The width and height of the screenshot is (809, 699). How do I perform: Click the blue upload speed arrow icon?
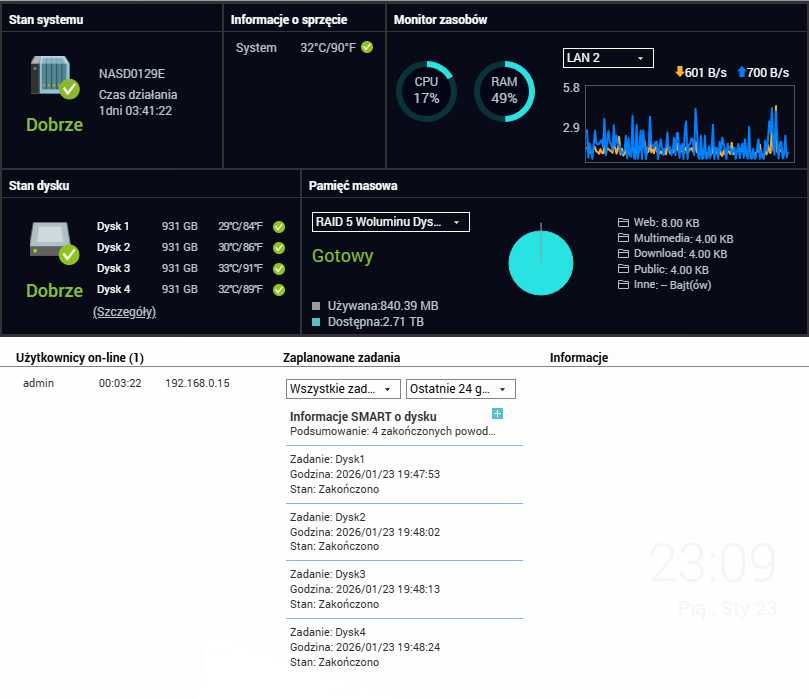coord(742,72)
